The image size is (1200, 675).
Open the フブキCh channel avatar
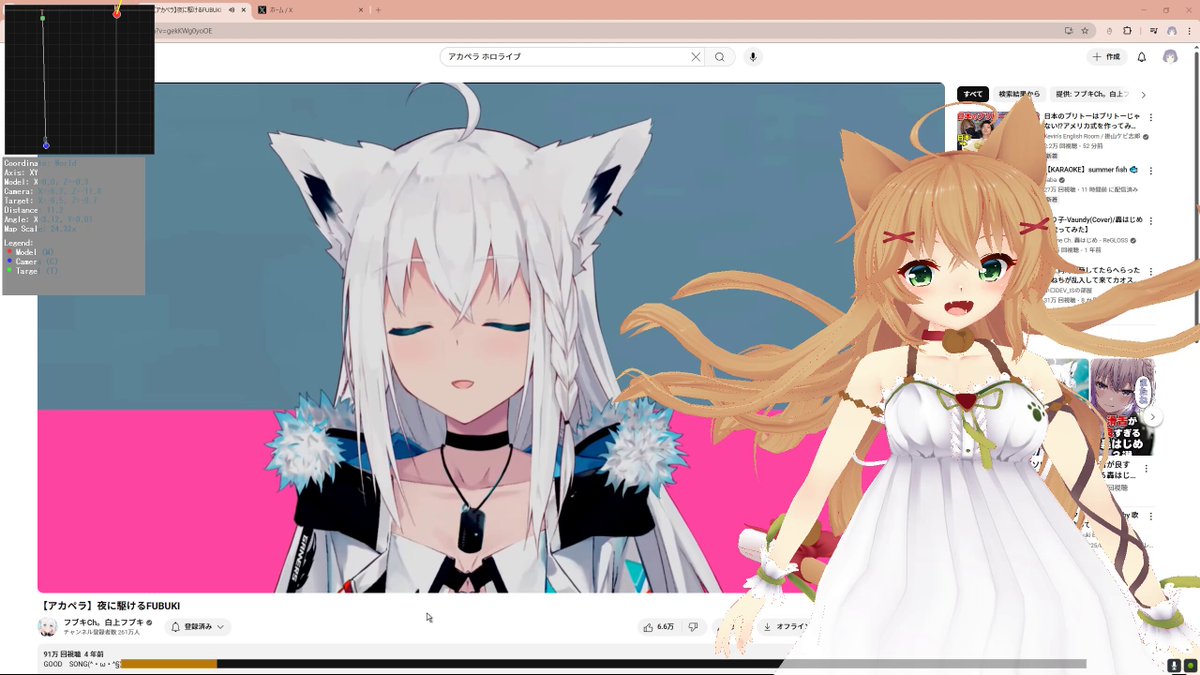[x=47, y=627]
